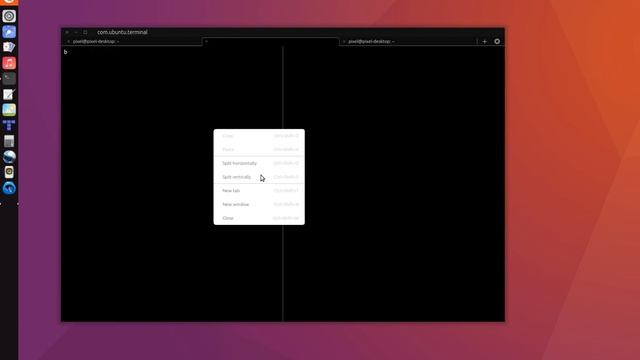Open the Gallery photo app in the dock
The width and height of the screenshot is (640, 360).
(9, 110)
